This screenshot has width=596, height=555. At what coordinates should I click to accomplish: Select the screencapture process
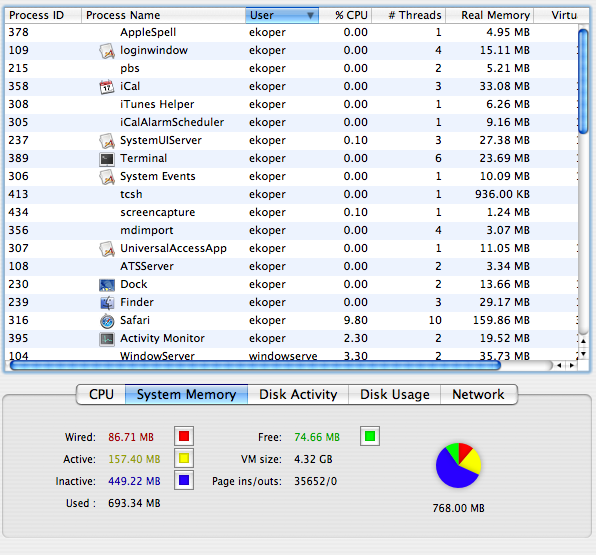tap(292, 212)
